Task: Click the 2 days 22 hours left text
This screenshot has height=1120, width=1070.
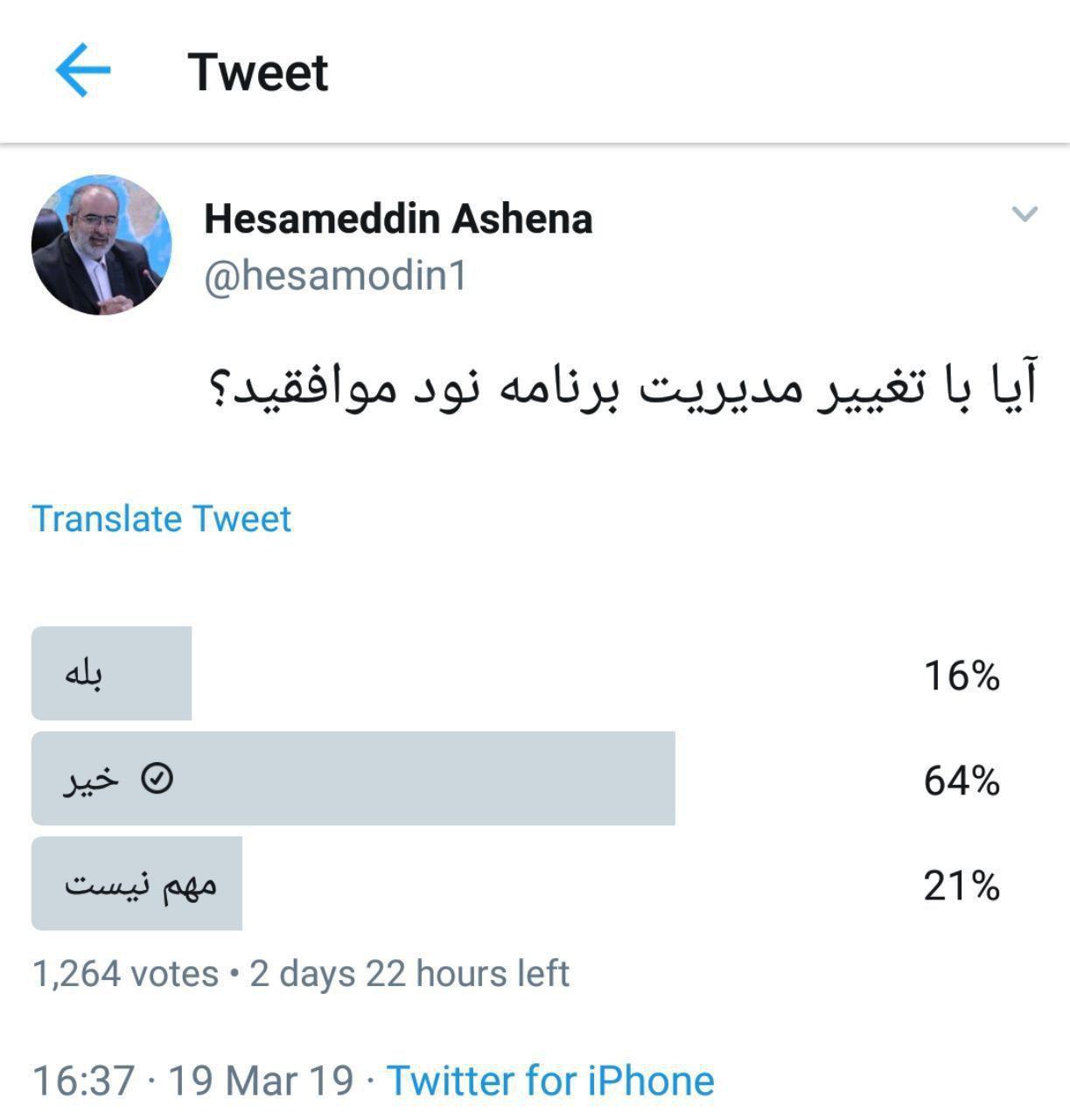Action: point(409,973)
